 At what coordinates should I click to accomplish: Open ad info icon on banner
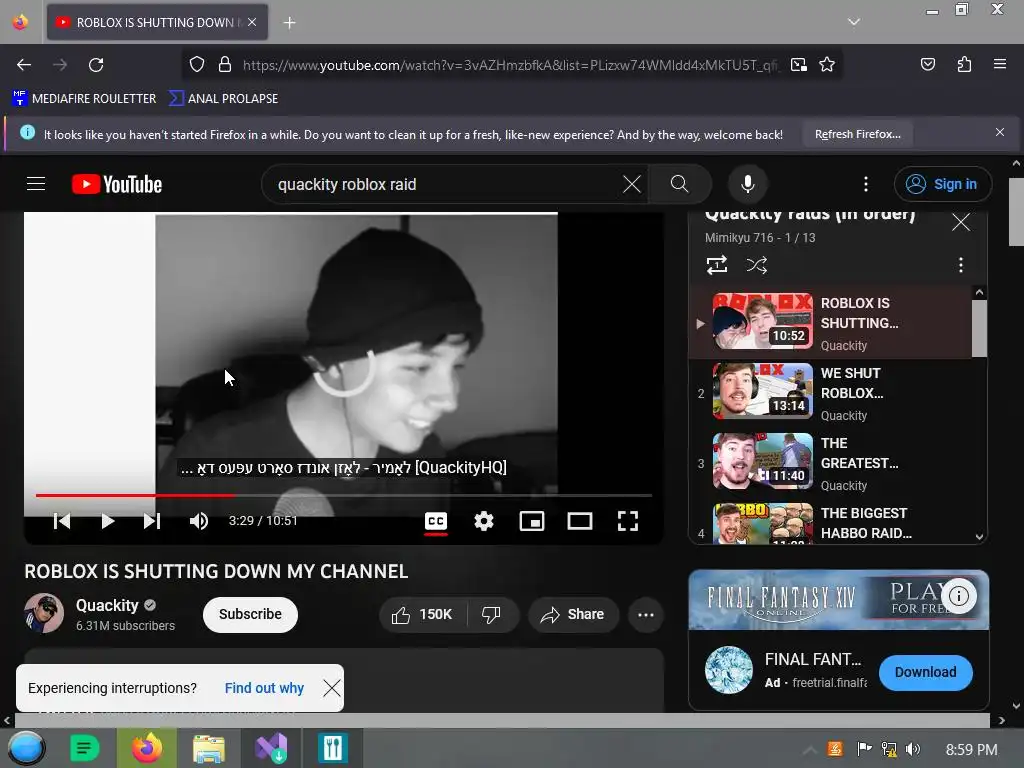pos(958,596)
